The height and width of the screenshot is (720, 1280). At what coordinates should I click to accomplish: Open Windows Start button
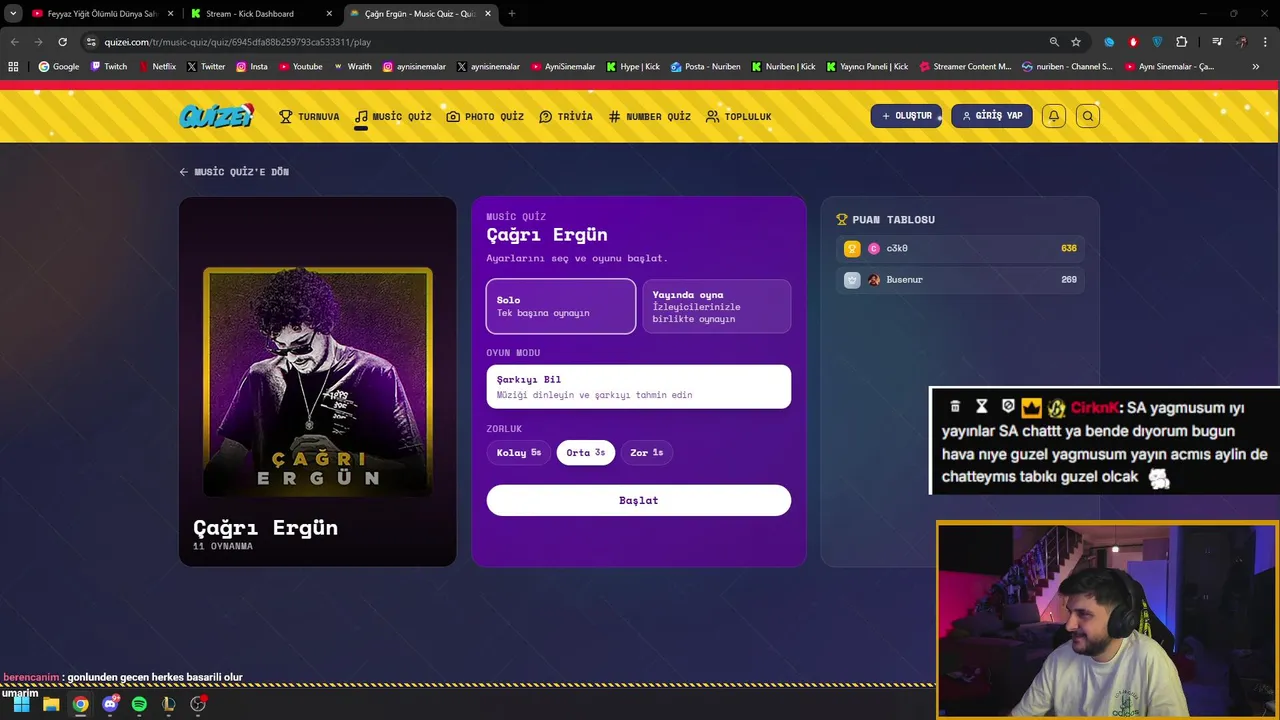21,704
